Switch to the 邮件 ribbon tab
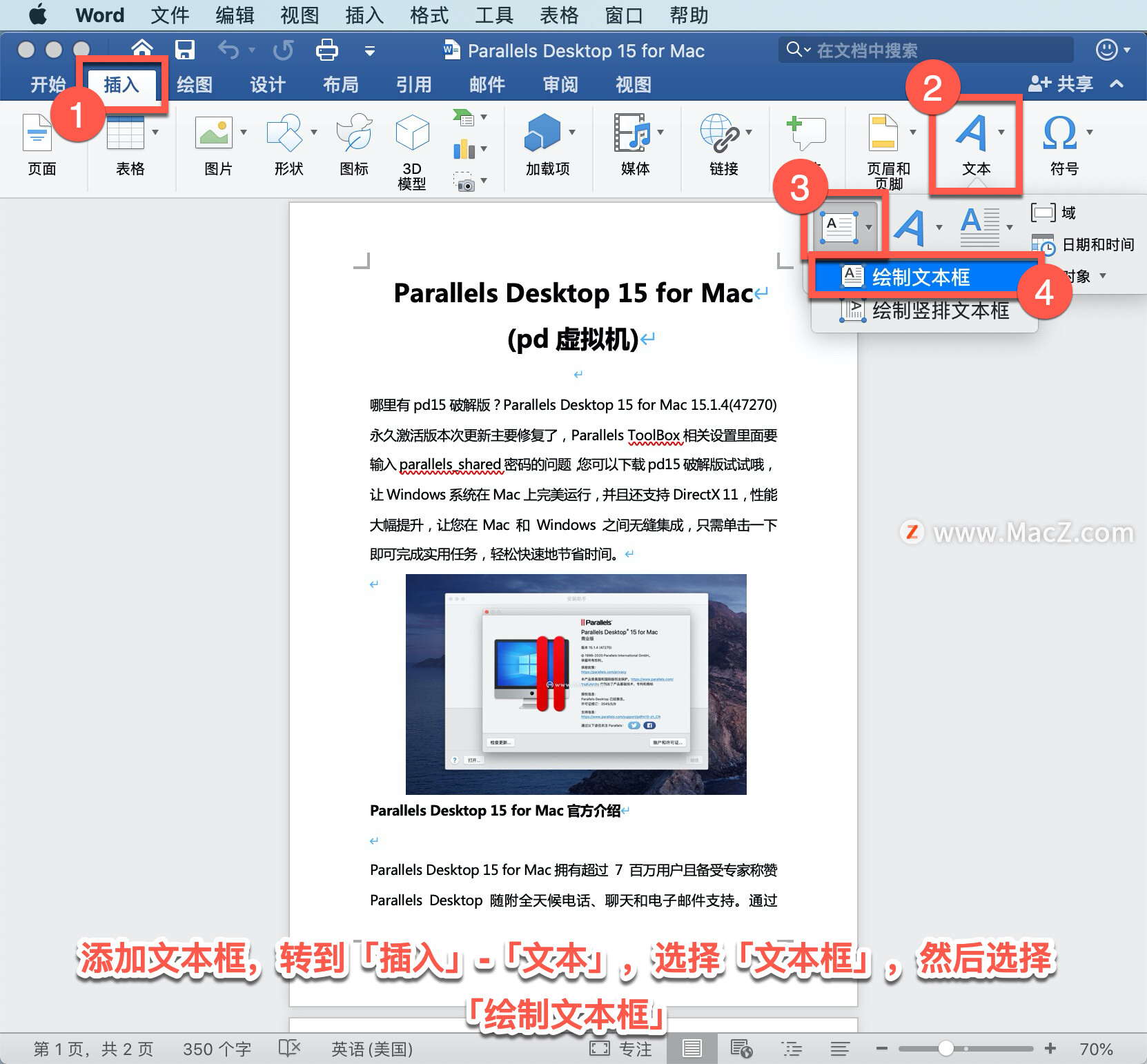The height and width of the screenshot is (1064, 1147). (x=487, y=84)
